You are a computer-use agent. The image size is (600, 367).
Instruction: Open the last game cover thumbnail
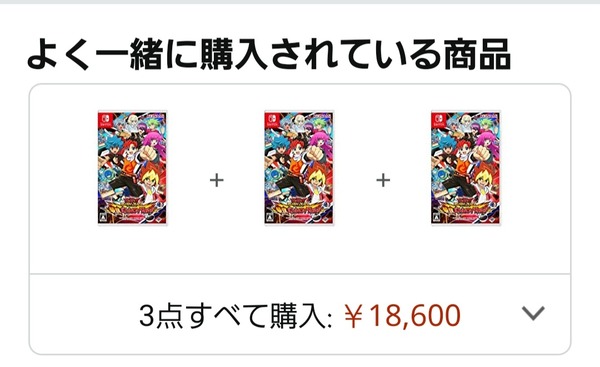466,168
